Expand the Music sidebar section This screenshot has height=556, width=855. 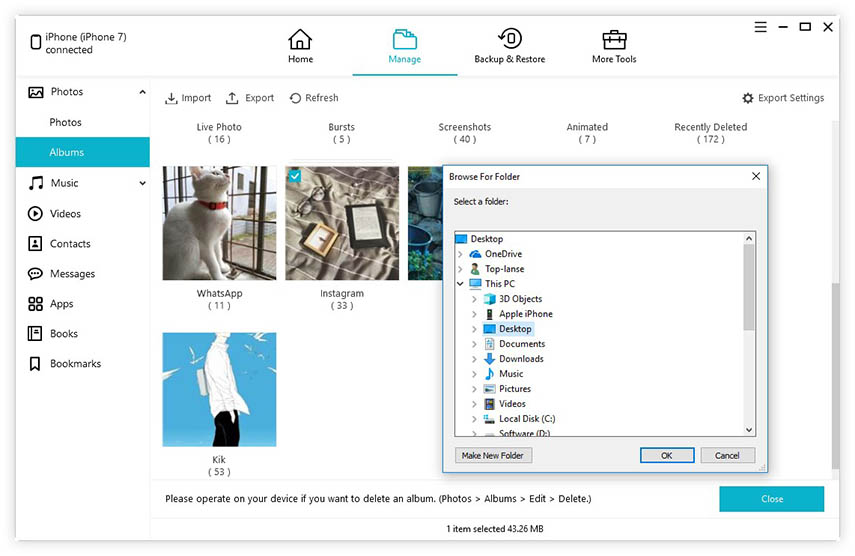[x=142, y=183]
